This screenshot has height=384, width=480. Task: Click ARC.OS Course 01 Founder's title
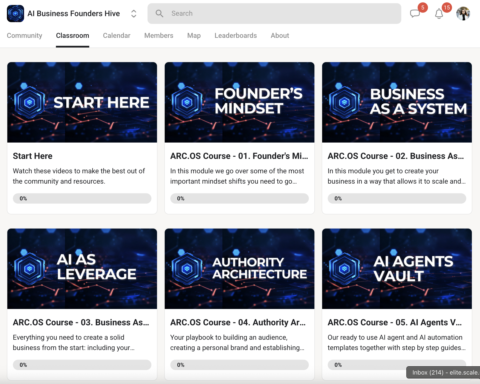click(x=239, y=156)
